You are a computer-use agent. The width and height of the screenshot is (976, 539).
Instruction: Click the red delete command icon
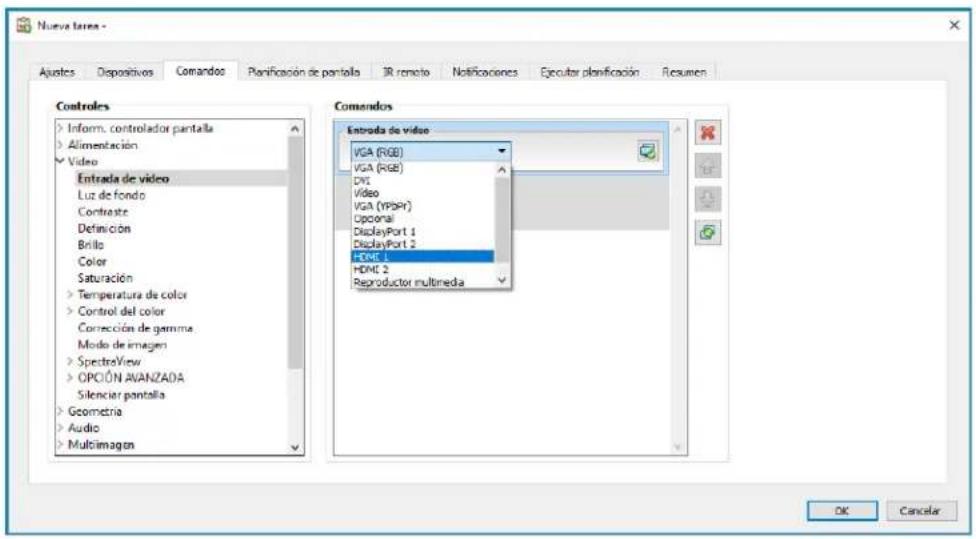[708, 133]
